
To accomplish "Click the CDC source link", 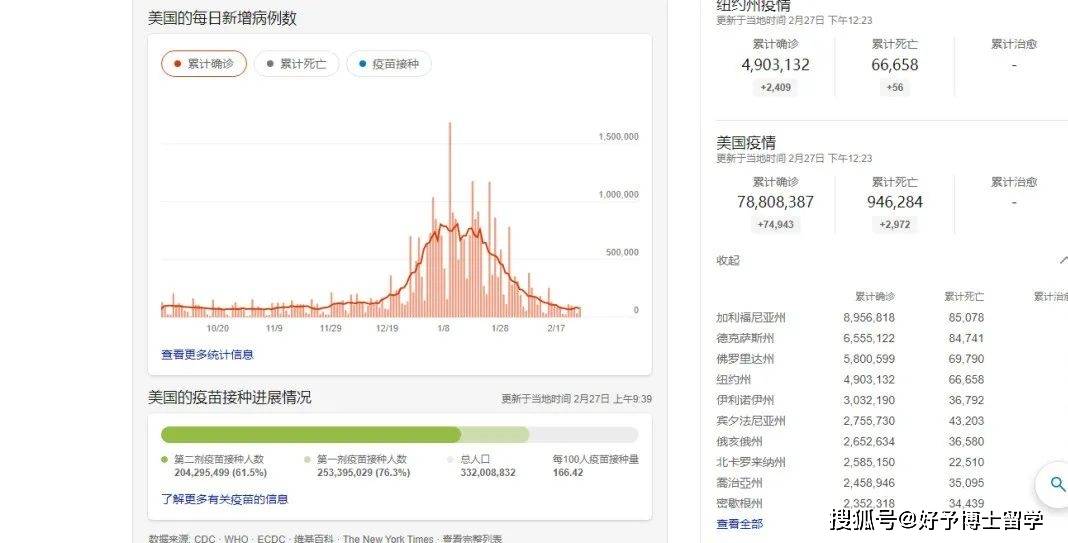I will (204, 539).
